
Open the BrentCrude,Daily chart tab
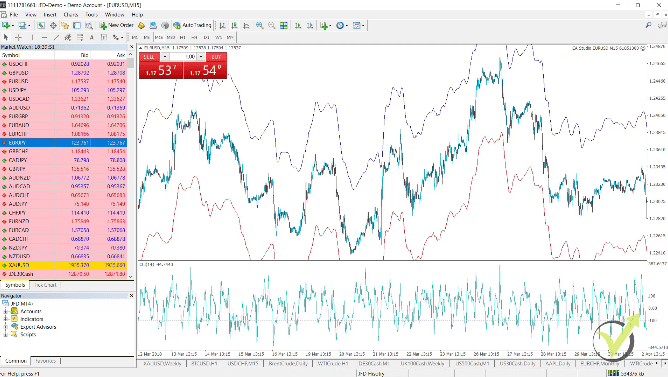(x=288, y=363)
